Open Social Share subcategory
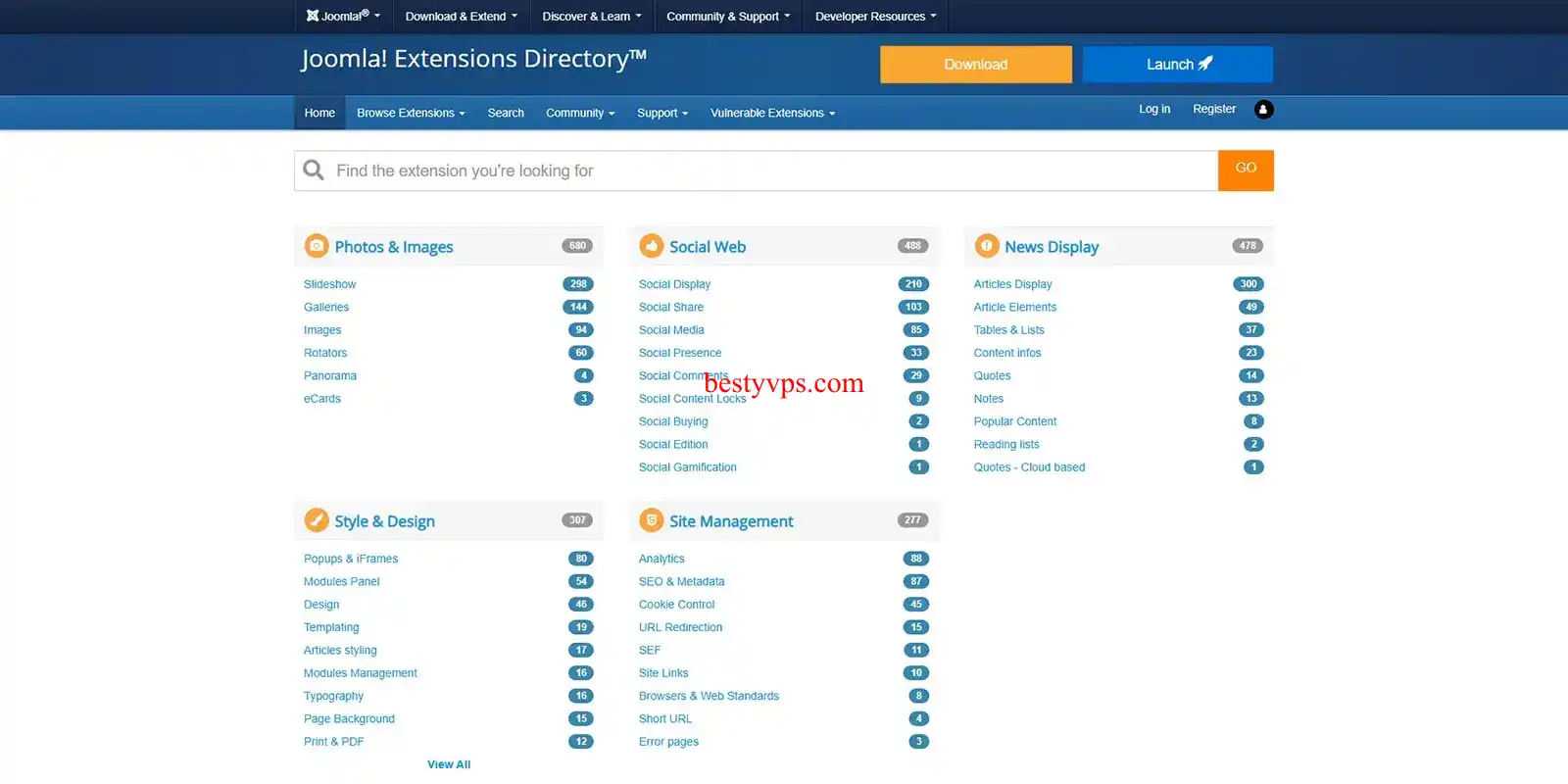 (671, 307)
